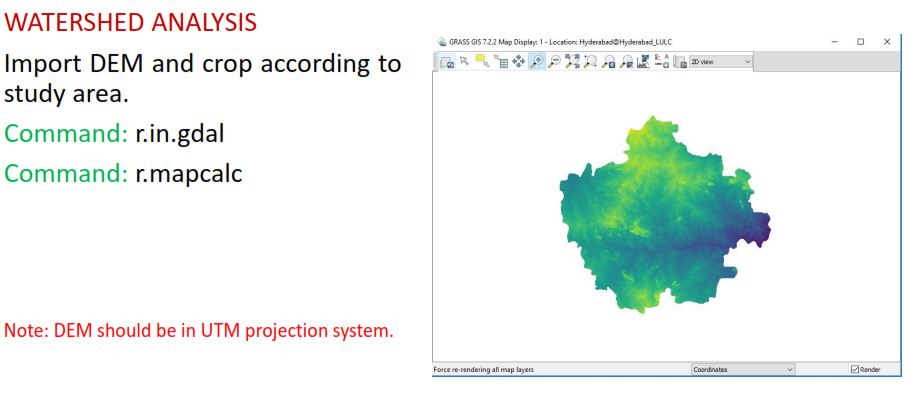Click the Display map render icon
The width and height of the screenshot is (916, 412).
click(447, 62)
